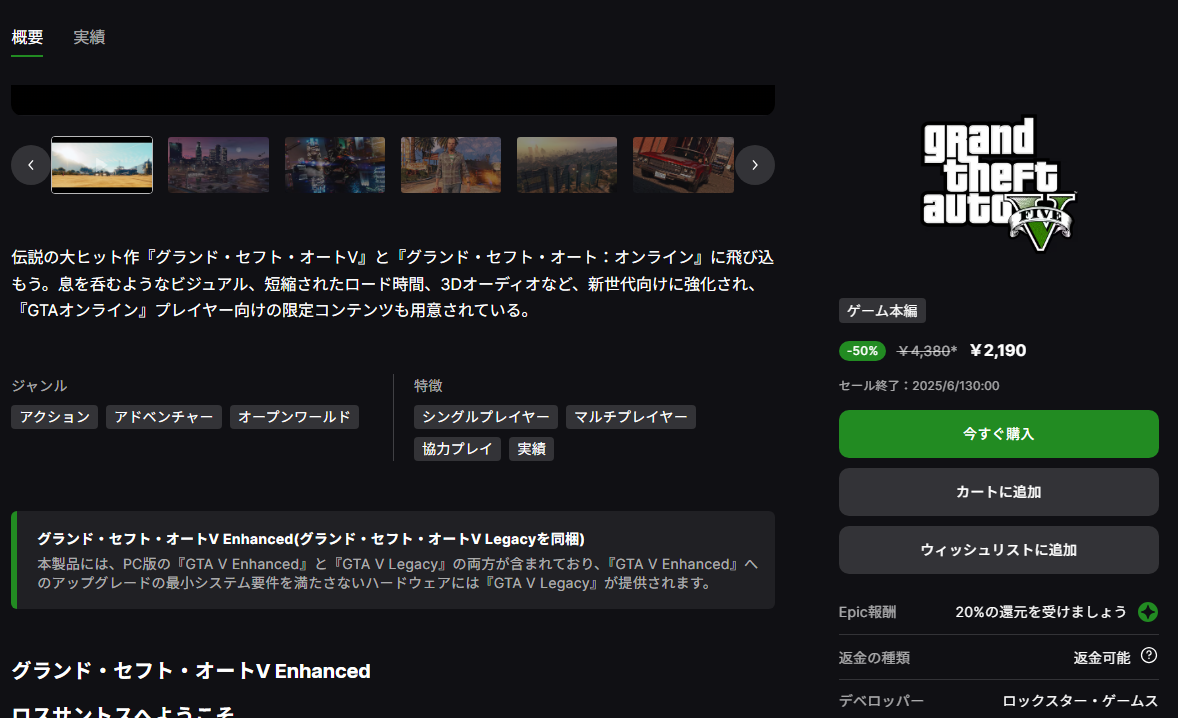Open the オープンワールド genre tag
The height and width of the screenshot is (718, 1178).
[x=294, y=417]
